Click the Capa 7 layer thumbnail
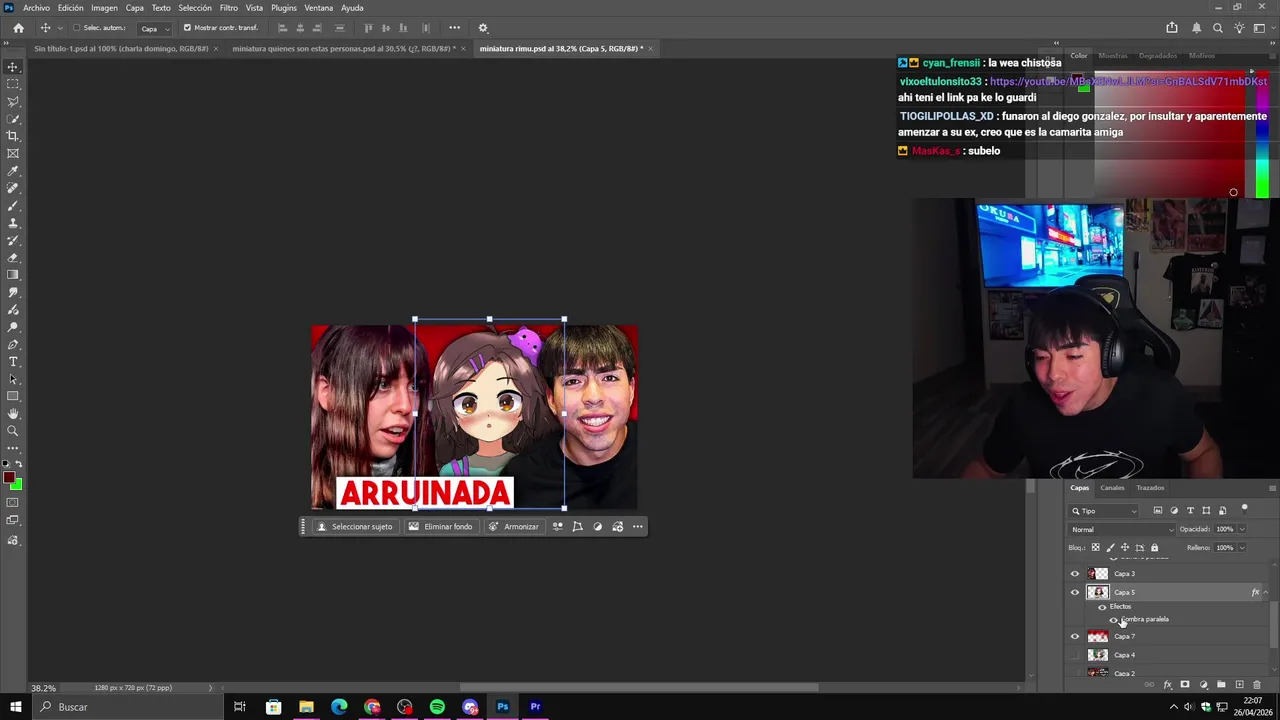Screen dimensions: 1280x720 click(x=1098, y=637)
